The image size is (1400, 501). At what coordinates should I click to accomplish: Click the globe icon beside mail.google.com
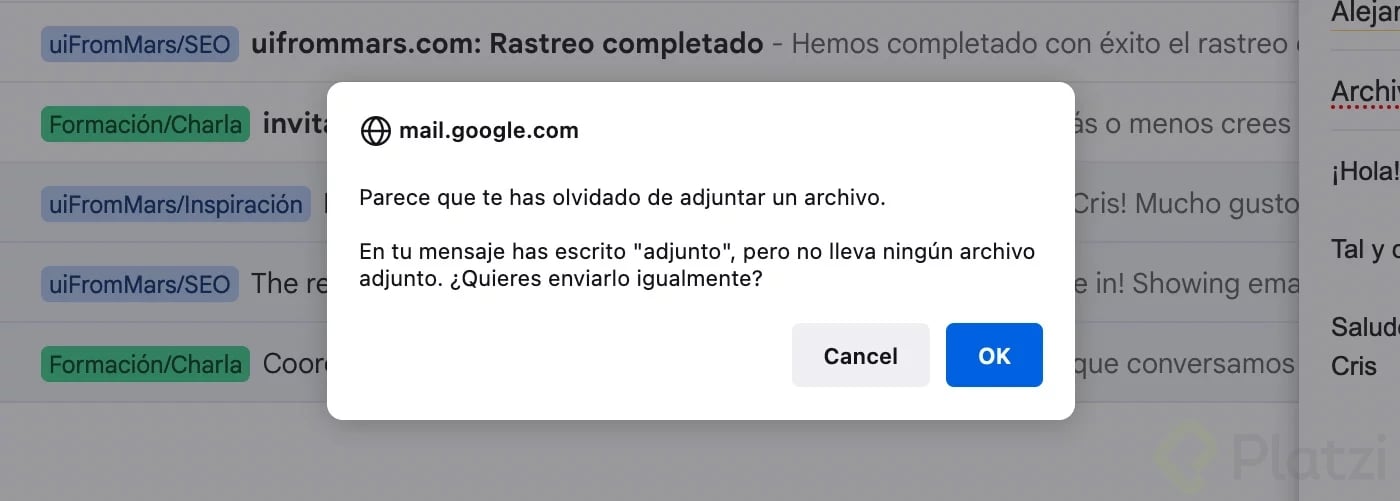pyautogui.click(x=375, y=131)
